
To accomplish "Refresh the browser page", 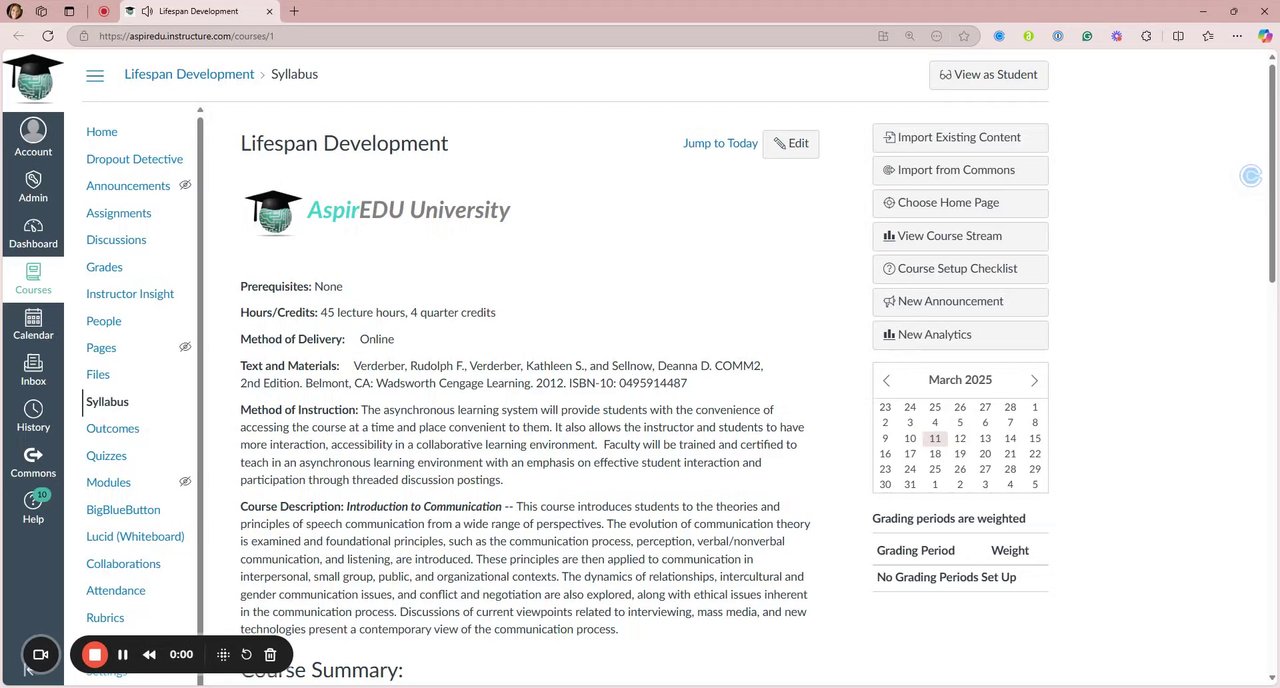I will [x=47, y=36].
